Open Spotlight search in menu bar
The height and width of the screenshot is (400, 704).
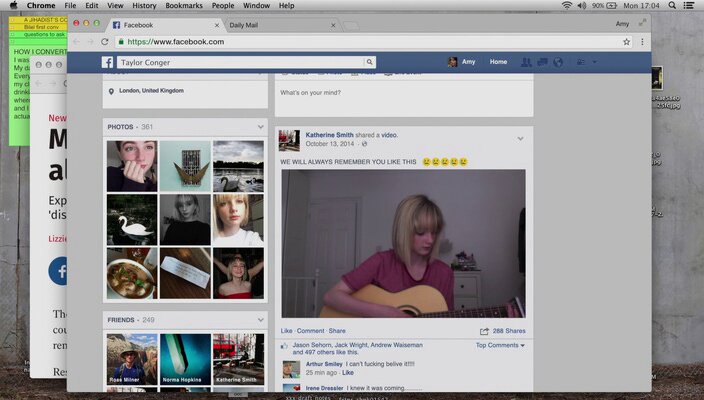click(672, 5)
